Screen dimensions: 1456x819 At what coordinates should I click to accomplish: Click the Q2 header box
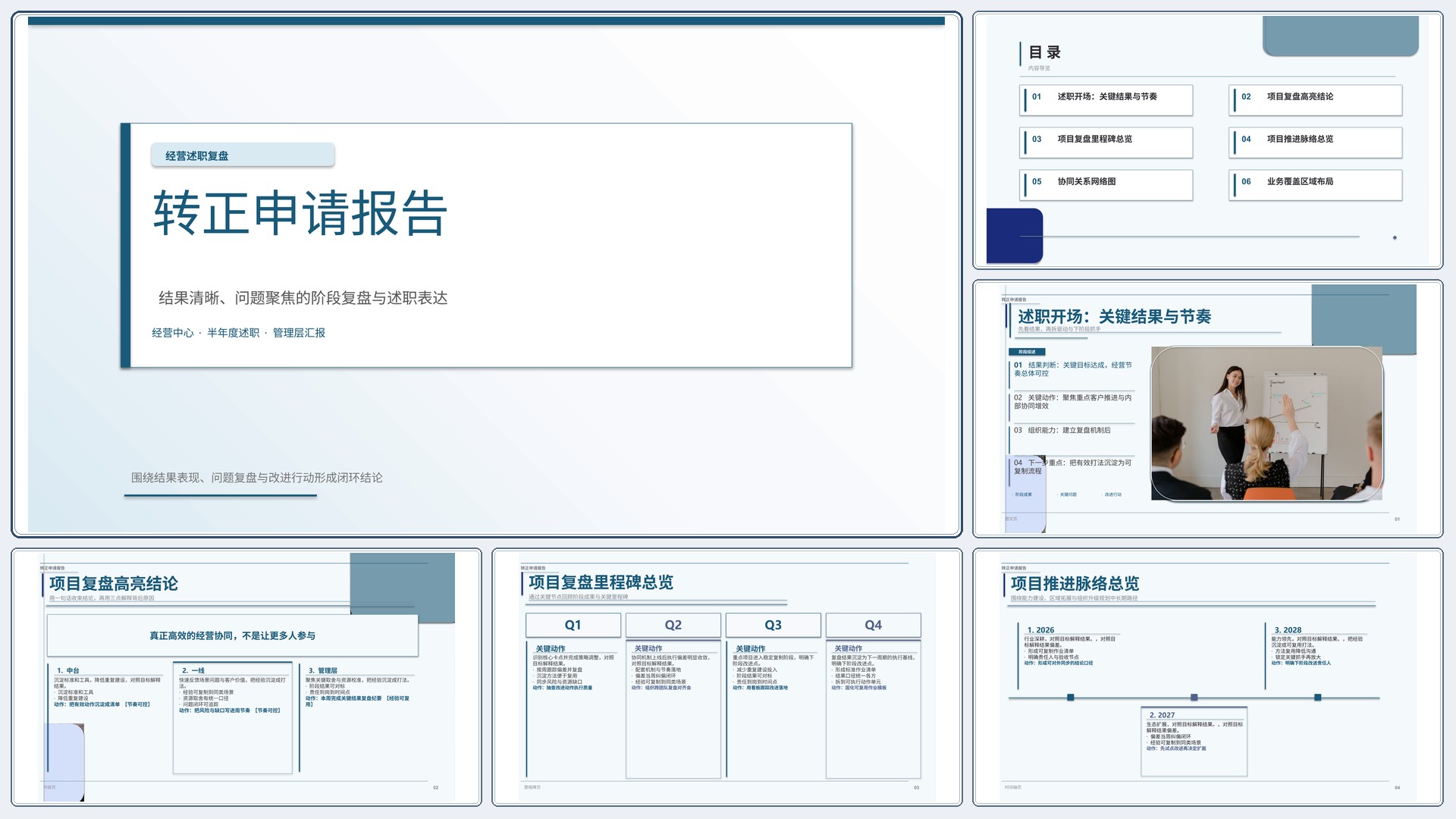pyautogui.click(x=673, y=625)
